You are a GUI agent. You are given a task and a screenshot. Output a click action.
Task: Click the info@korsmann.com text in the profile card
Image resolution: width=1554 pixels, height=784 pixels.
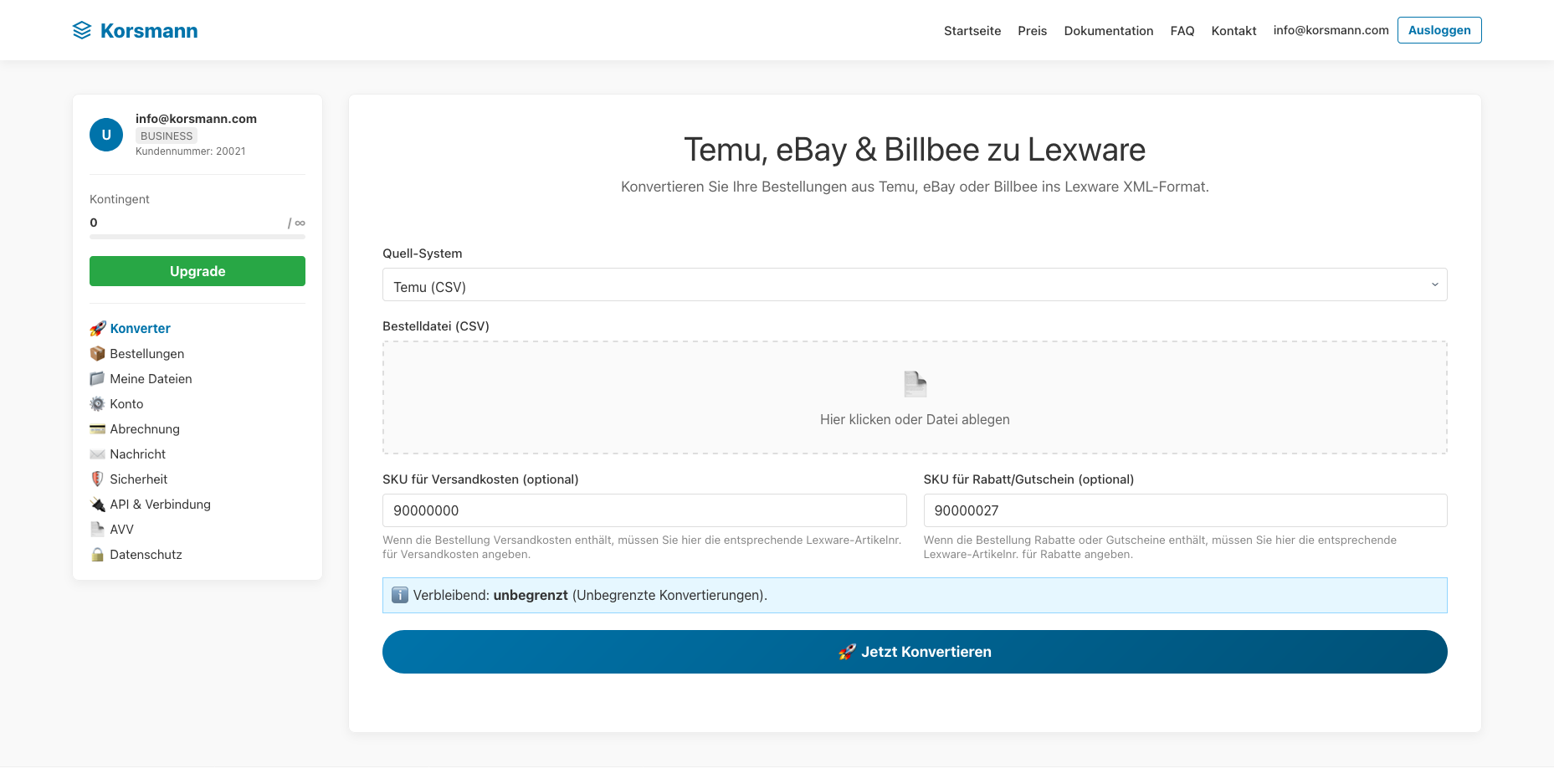click(x=197, y=119)
